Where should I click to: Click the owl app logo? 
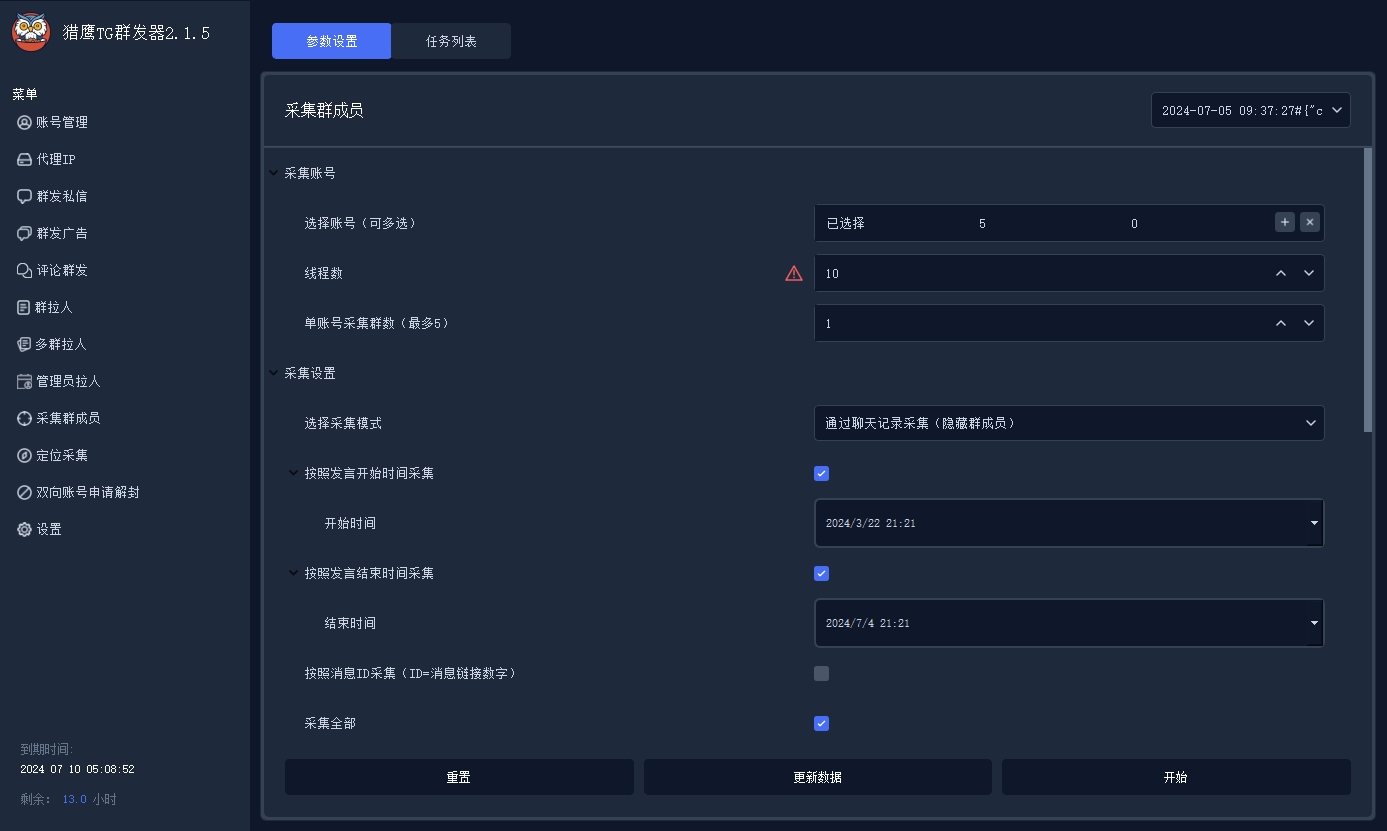[31, 33]
